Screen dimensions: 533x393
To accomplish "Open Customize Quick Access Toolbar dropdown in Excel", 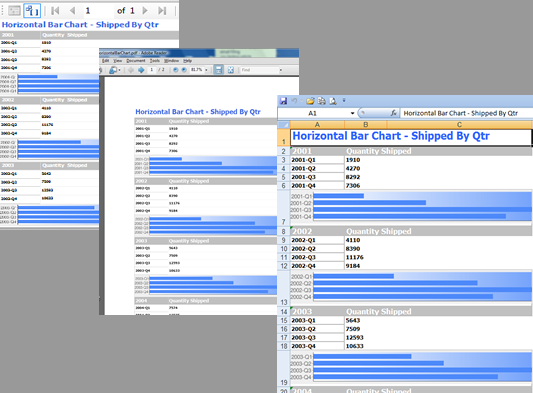I will click(344, 100).
